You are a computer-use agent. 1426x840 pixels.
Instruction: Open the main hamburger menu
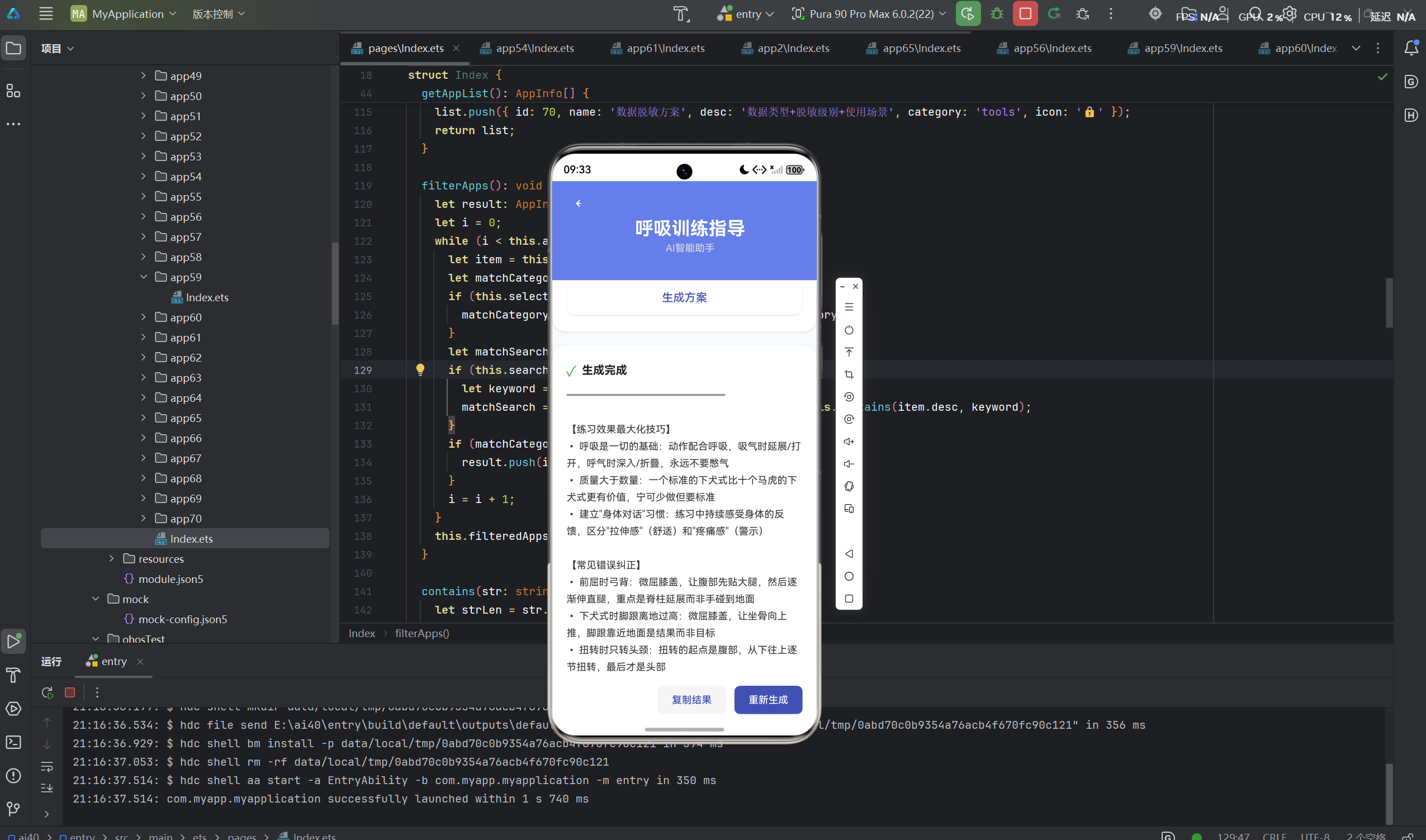pos(46,13)
